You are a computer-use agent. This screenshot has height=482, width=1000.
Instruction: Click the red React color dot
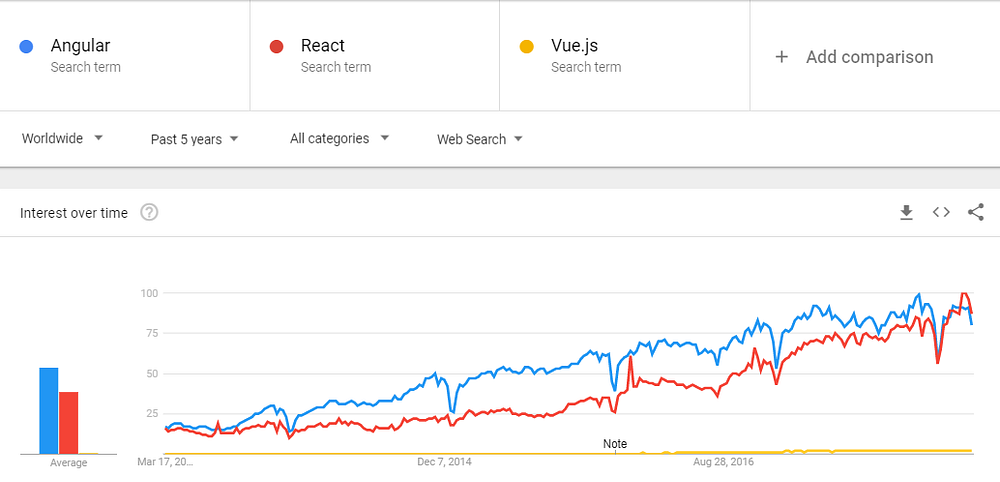coord(277,46)
